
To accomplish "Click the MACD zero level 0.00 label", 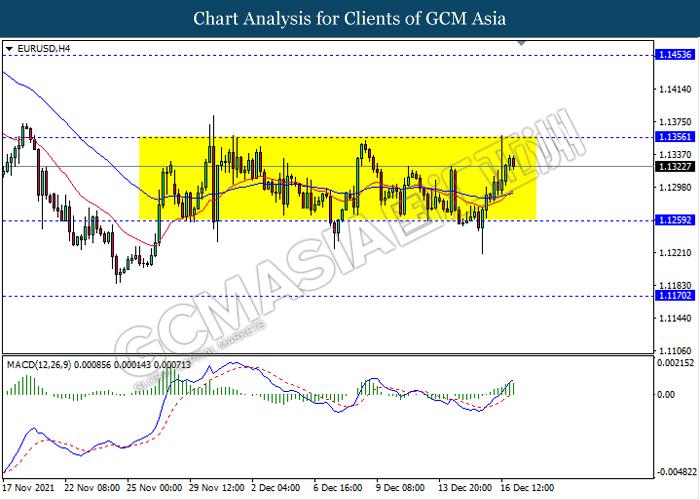I will [667, 395].
